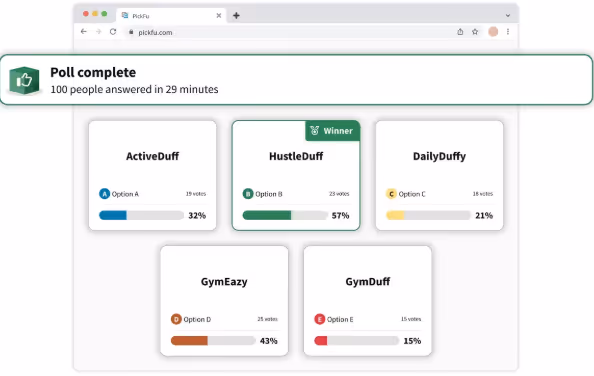Click the vote count on GymEazy card
This screenshot has height=376, width=594.
267,319
